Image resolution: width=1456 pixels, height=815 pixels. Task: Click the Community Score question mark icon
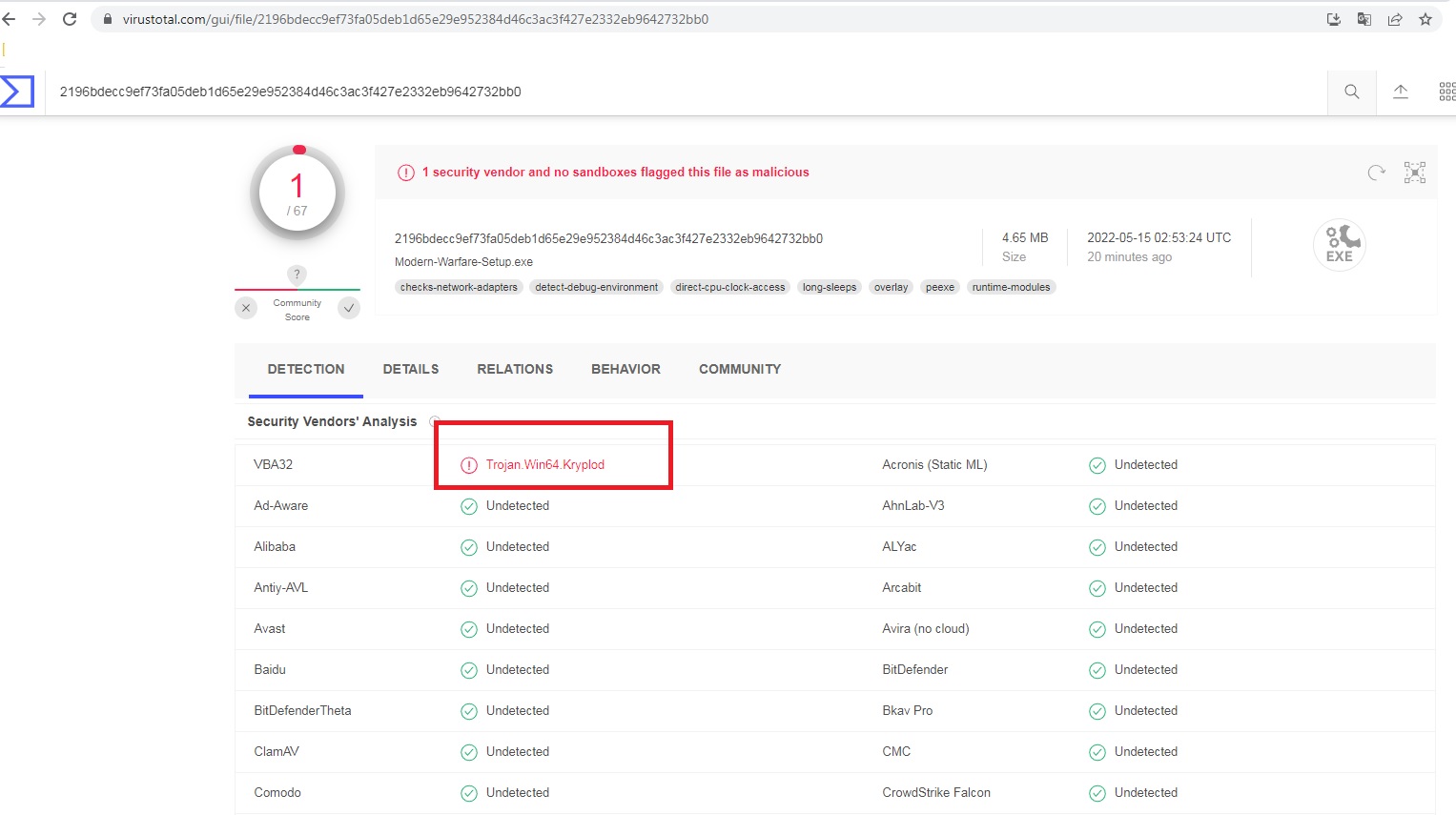tap(297, 275)
